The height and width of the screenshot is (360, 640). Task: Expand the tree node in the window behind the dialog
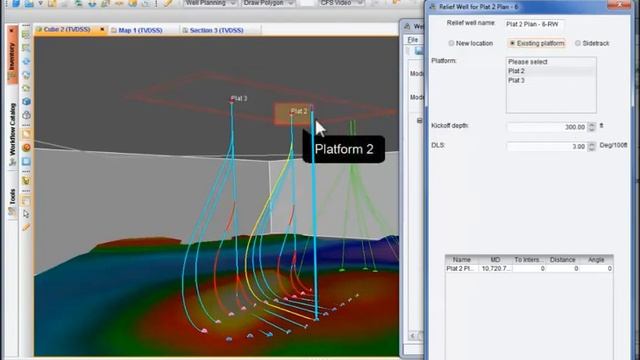(x=419, y=120)
